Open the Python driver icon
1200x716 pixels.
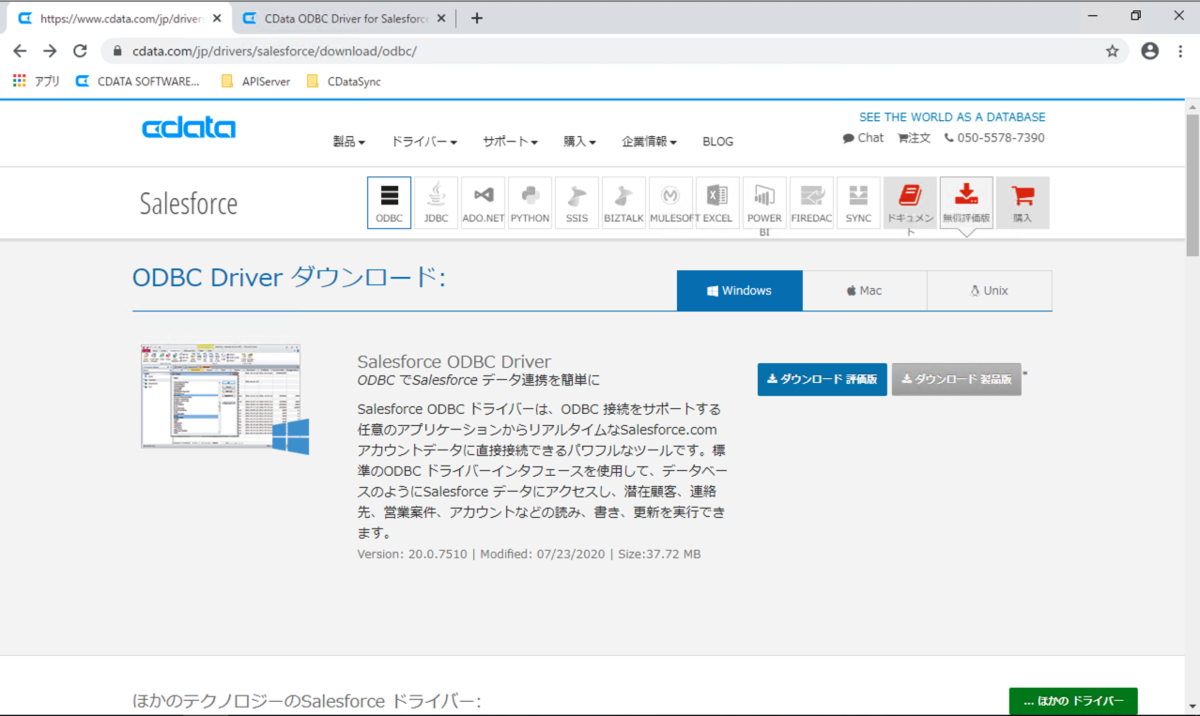[530, 203]
